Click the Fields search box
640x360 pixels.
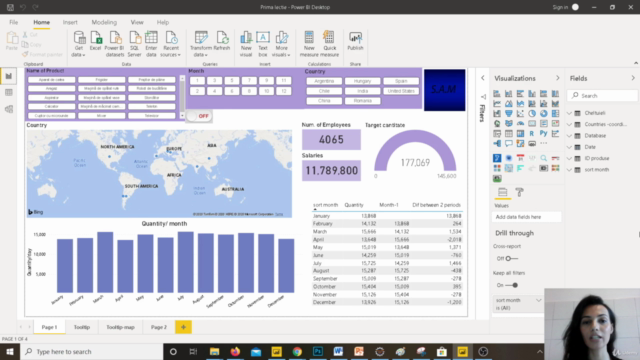coord(602,96)
